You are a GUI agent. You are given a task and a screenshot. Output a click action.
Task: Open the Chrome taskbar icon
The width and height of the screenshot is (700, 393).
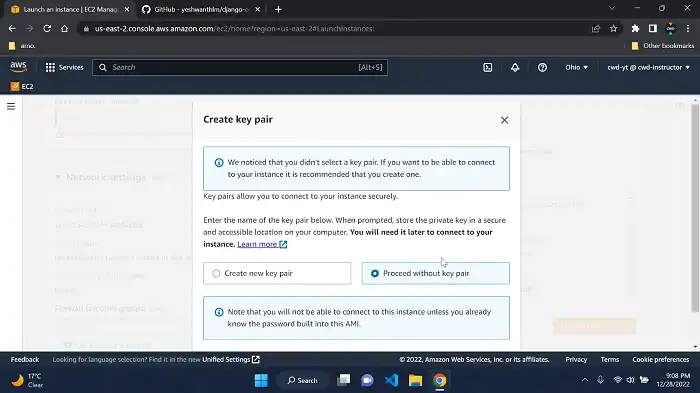coord(440,380)
